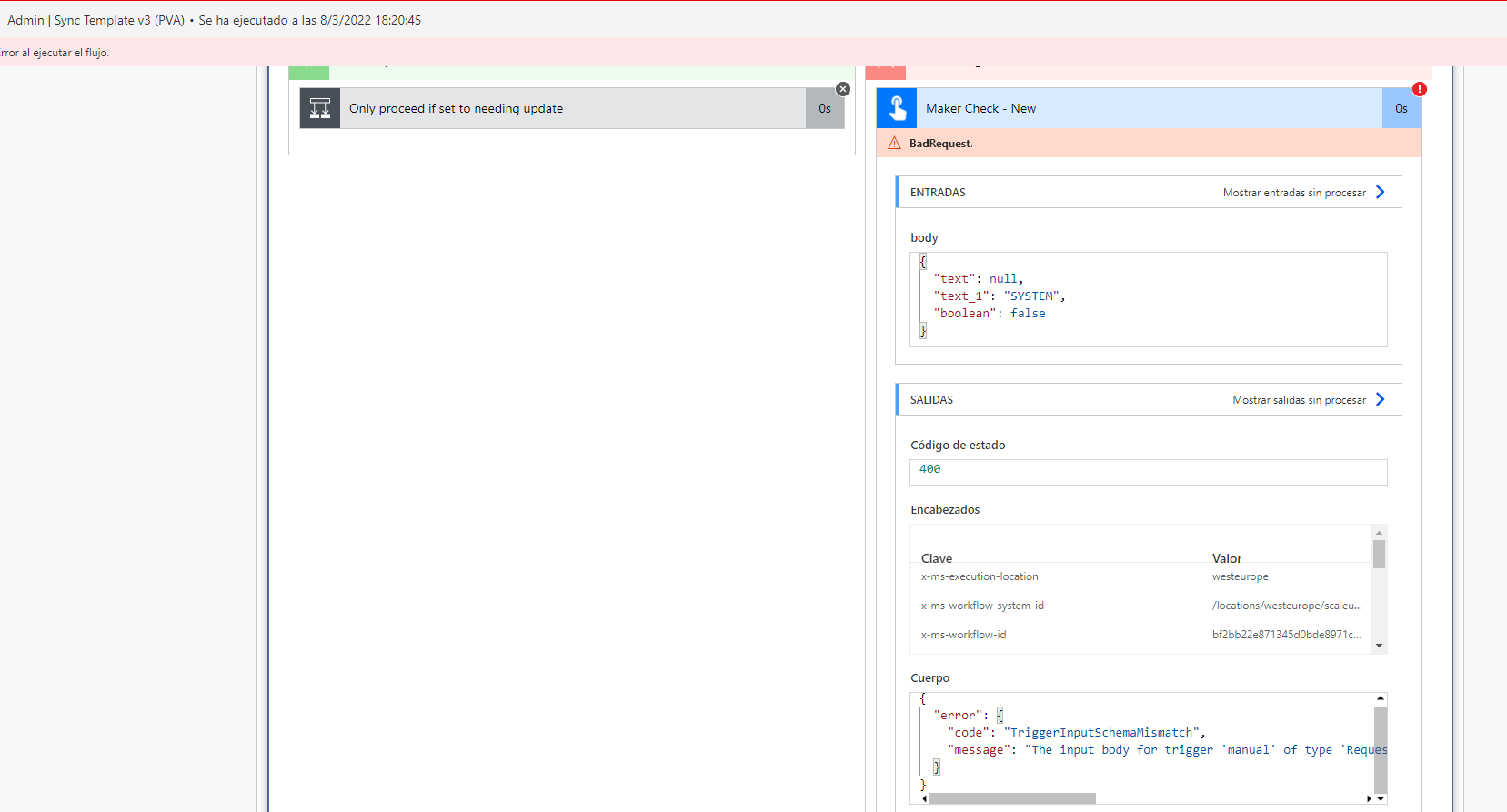
Task: Open 'Mostrar salidas sin procesar' link
Action: tap(1299, 400)
